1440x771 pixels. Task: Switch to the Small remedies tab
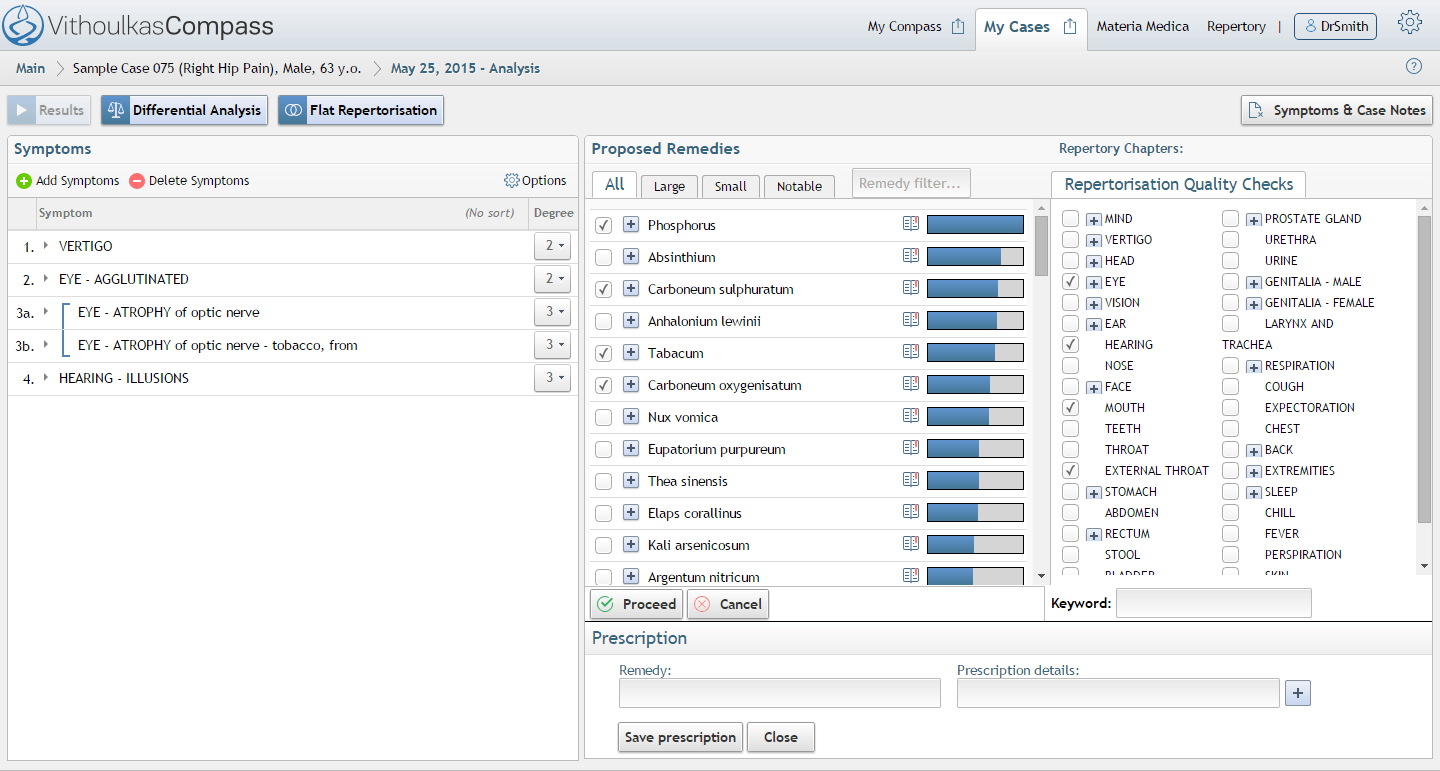tap(731, 186)
